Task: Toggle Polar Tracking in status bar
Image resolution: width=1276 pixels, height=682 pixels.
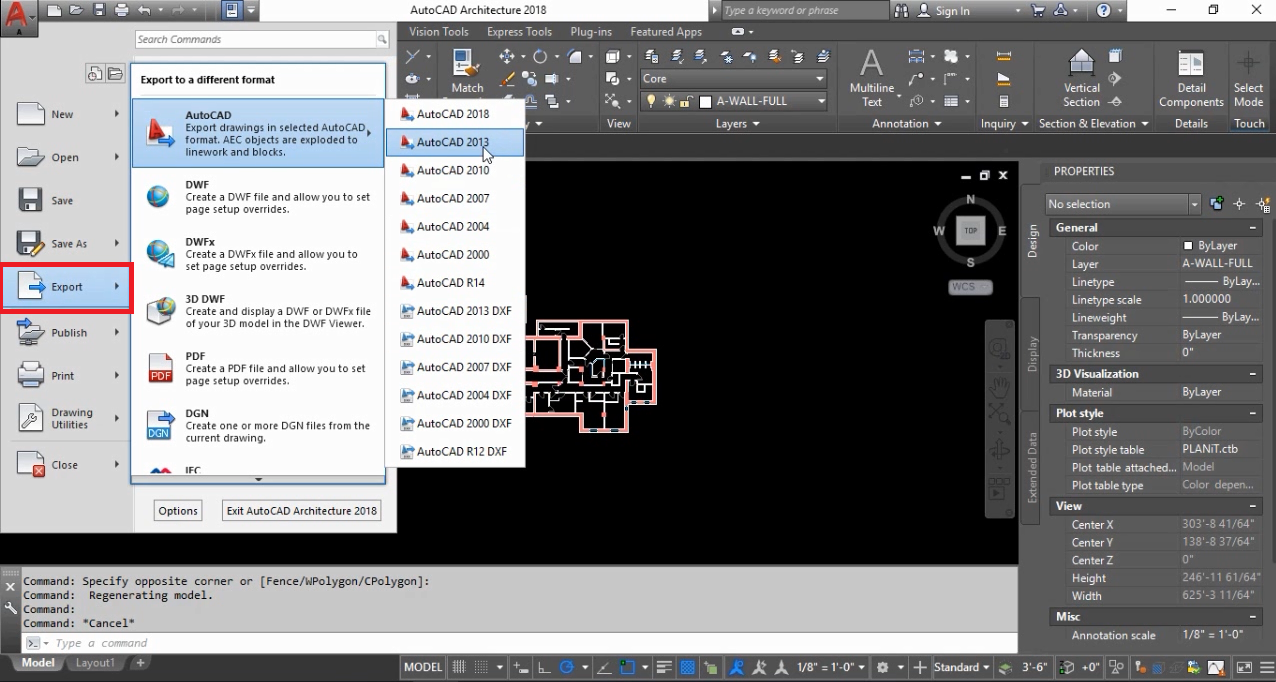Action: click(x=567, y=667)
